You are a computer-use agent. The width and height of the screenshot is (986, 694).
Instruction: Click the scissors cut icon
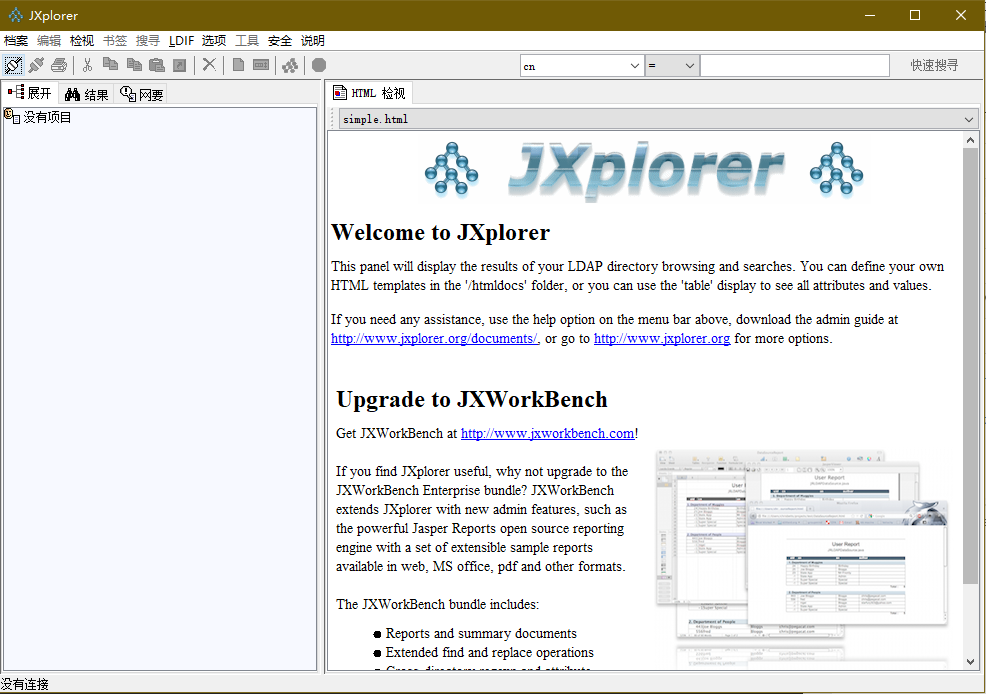click(x=87, y=65)
